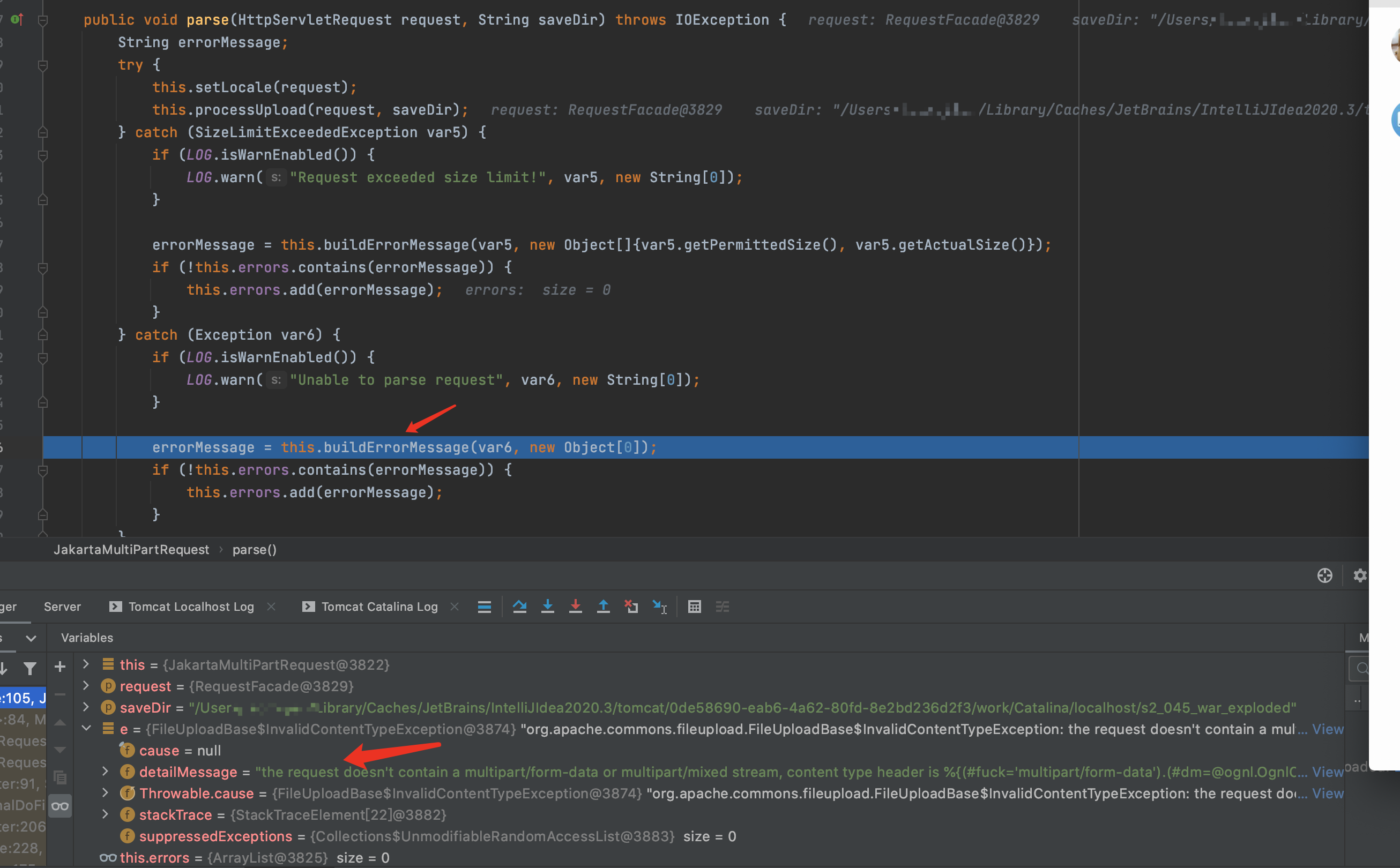
Task: Click the search field in right panel
Action: 1360,669
